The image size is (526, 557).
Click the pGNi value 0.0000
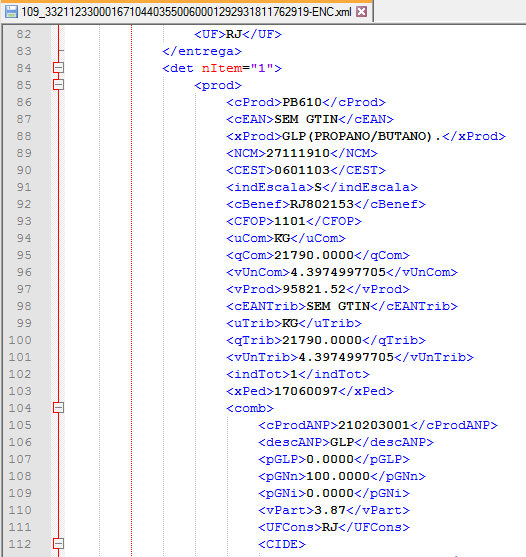coord(330,493)
